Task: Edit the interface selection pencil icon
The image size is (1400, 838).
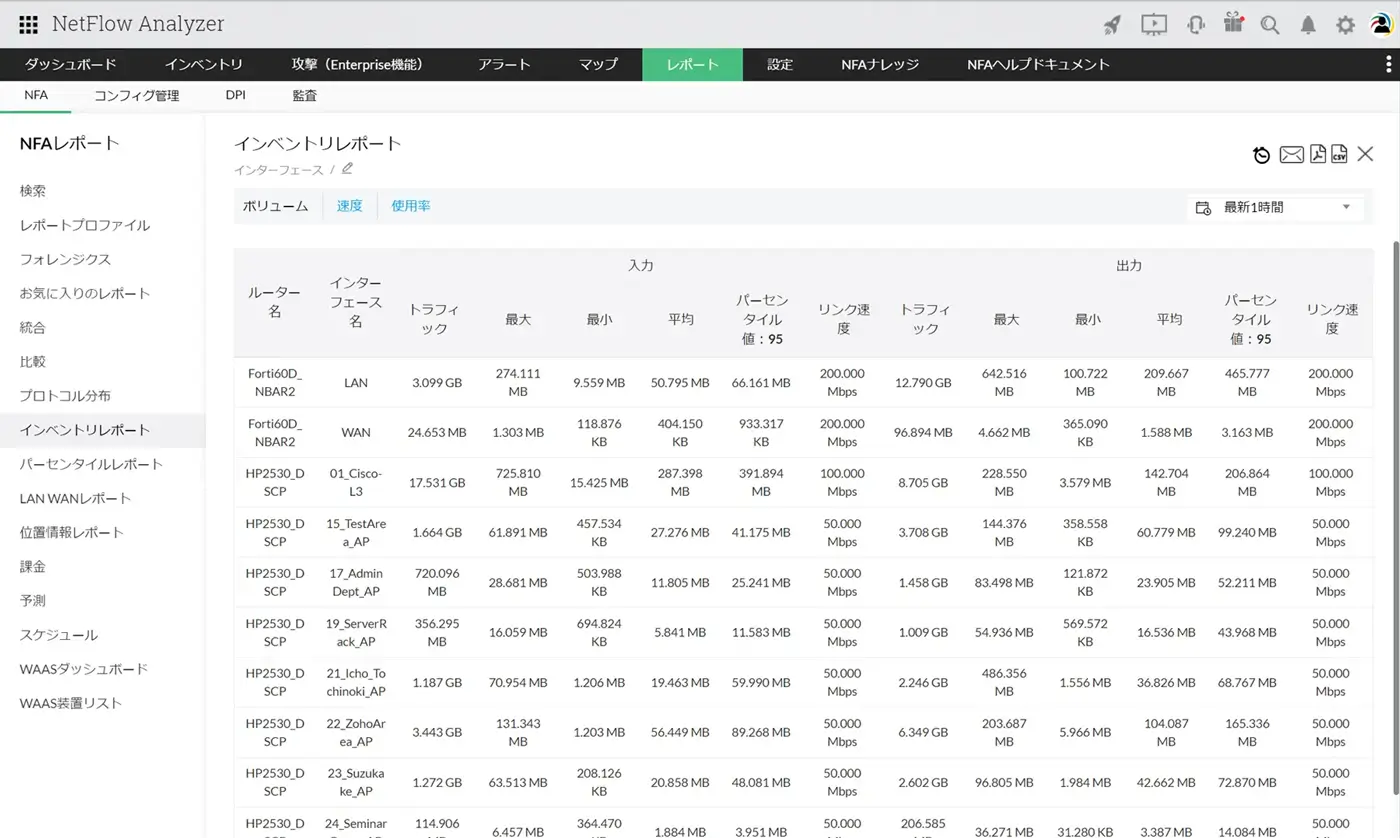Action: (x=347, y=169)
